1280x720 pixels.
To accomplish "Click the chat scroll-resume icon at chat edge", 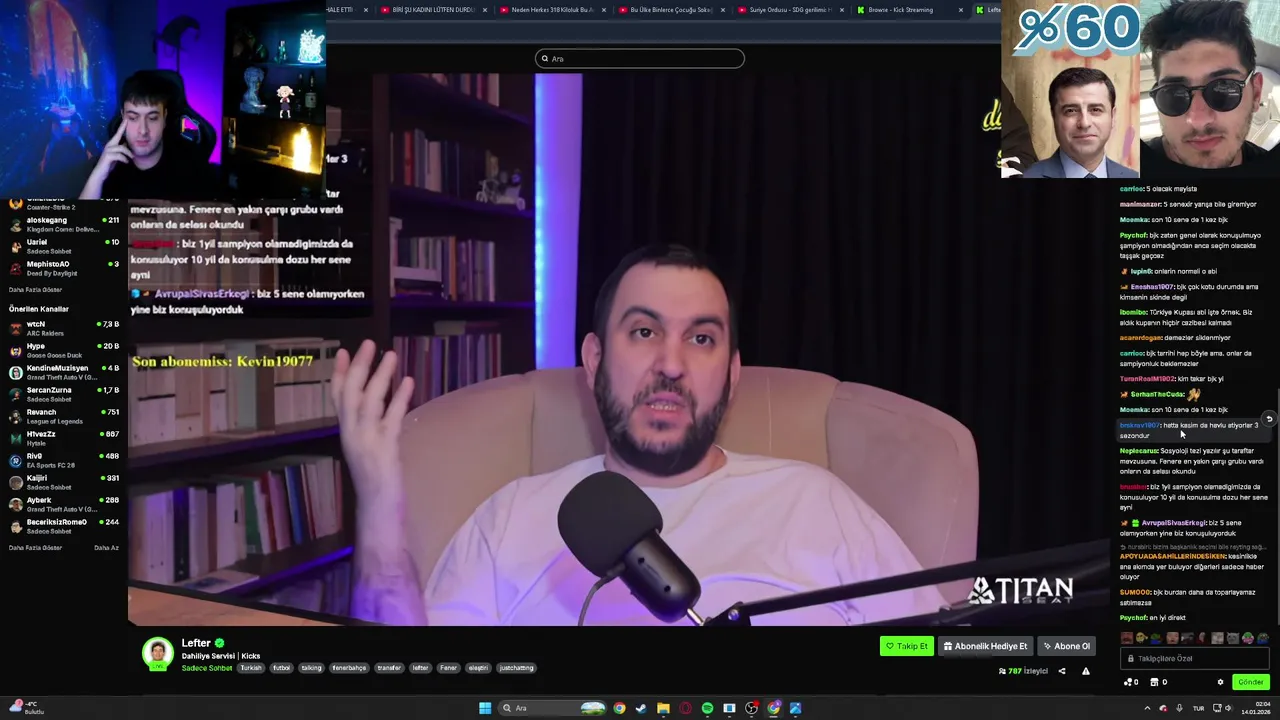I will [x=1269, y=419].
